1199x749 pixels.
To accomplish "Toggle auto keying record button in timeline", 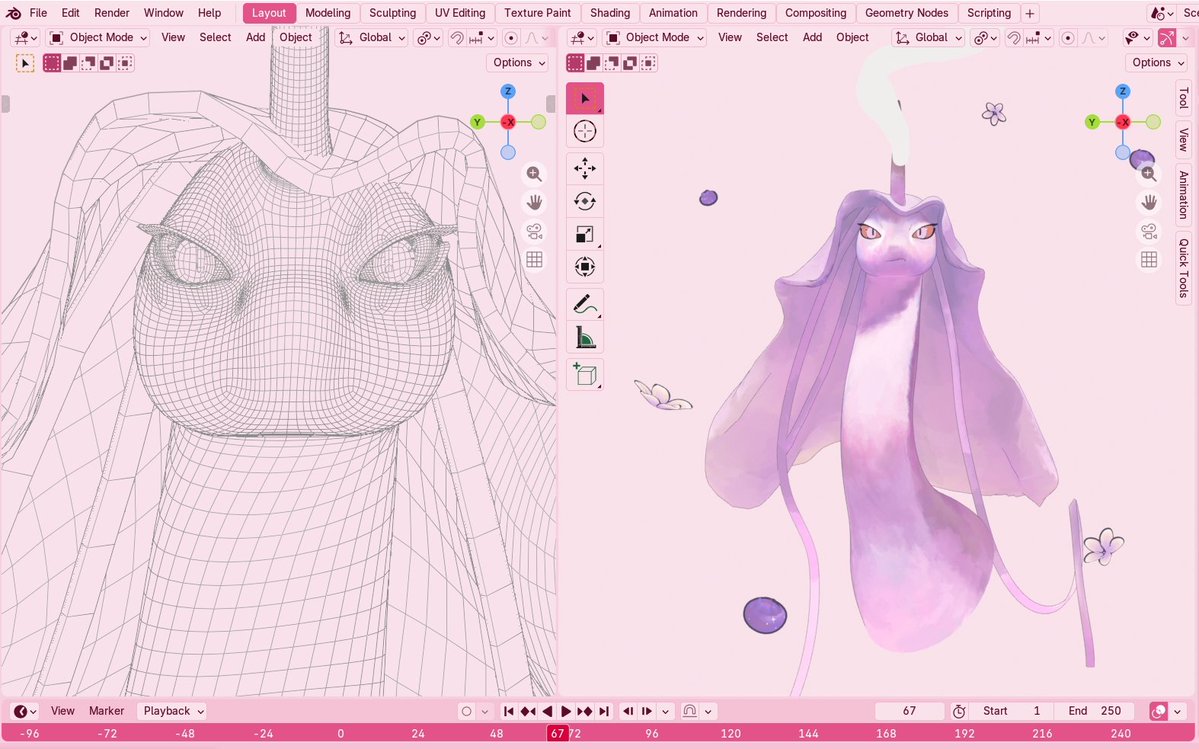I will [466, 711].
